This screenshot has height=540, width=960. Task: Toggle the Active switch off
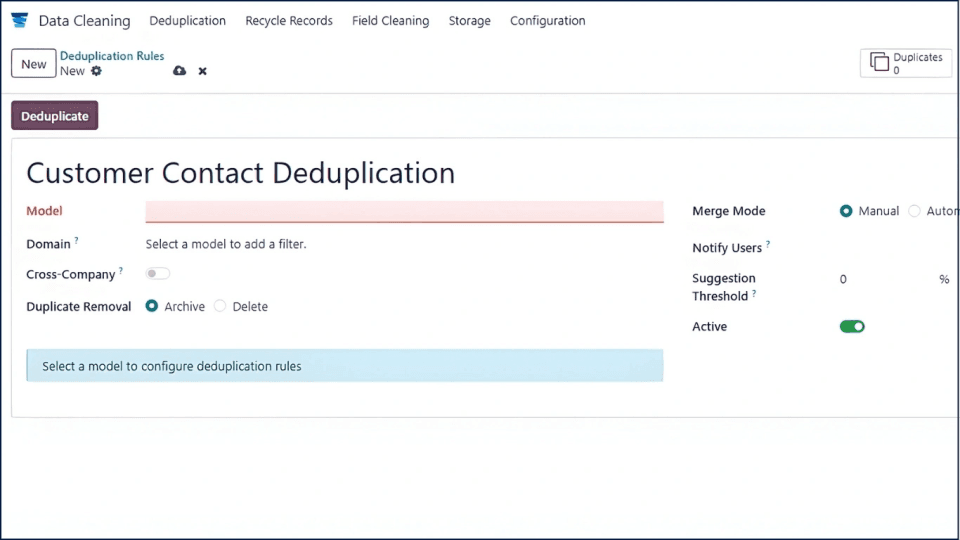852,326
